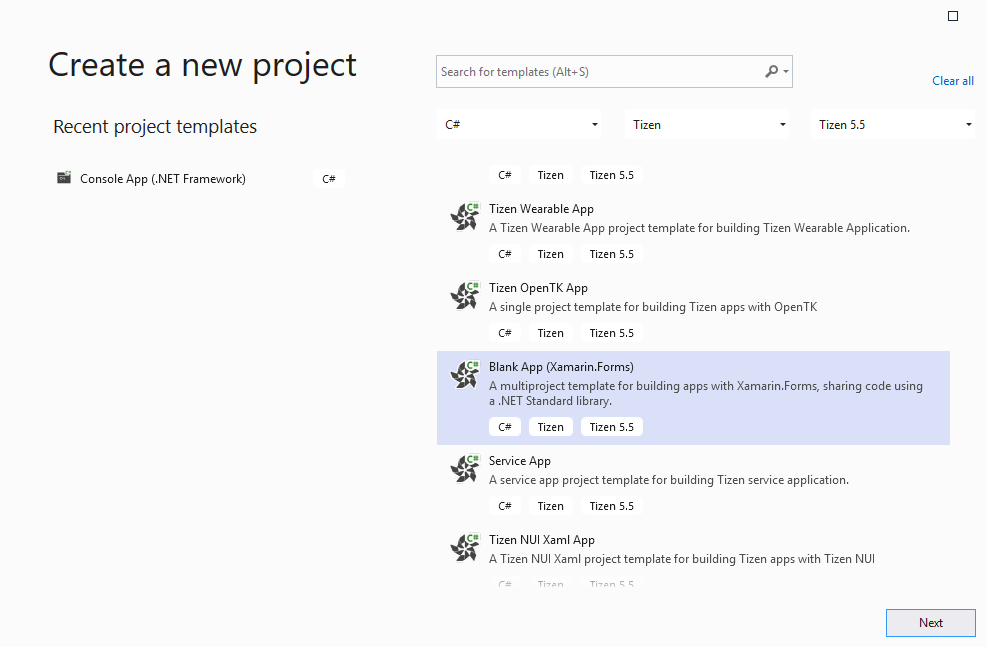This screenshot has height=647, width=987.
Task: Click the Tizen NUI Xaml App template icon
Action: [464, 547]
